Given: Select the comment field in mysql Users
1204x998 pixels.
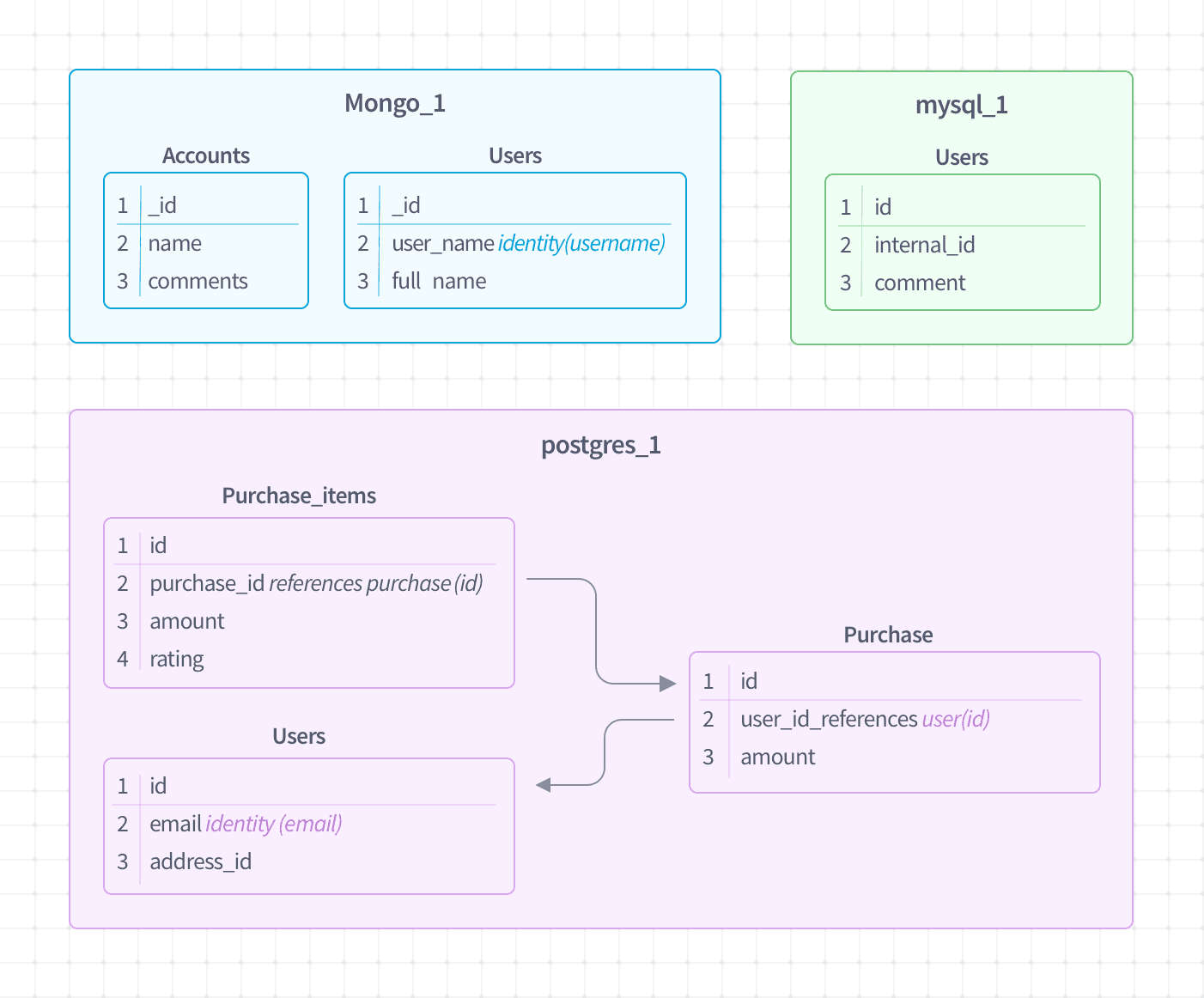Looking at the screenshot, I should pyautogui.click(x=920, y=283).
